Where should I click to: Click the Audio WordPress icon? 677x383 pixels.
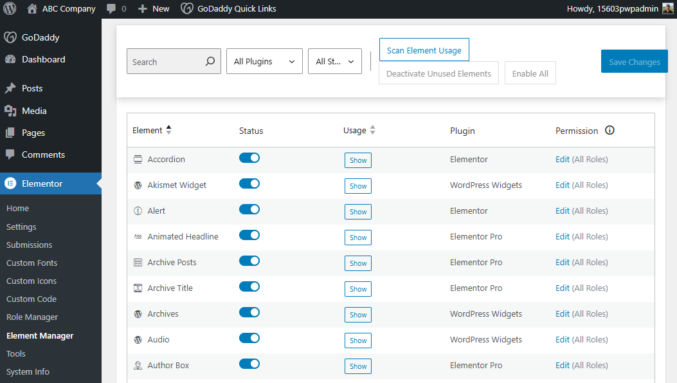pos(138,340)
